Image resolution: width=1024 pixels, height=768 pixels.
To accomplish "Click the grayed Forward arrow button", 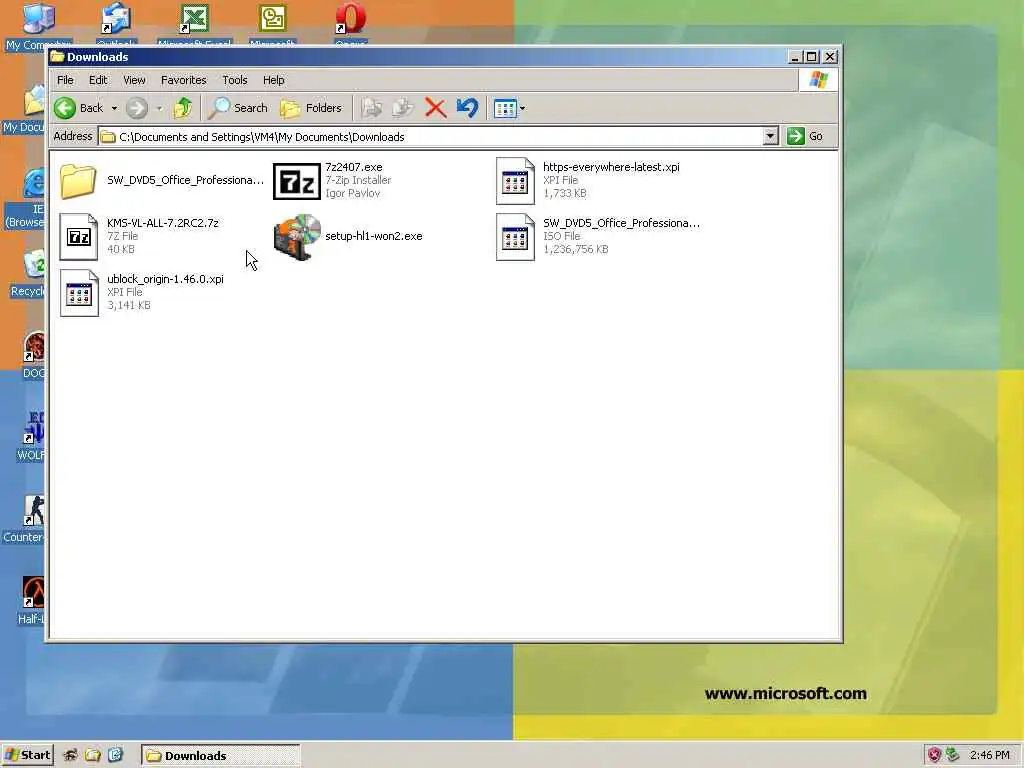I will (x=136, y=108).
